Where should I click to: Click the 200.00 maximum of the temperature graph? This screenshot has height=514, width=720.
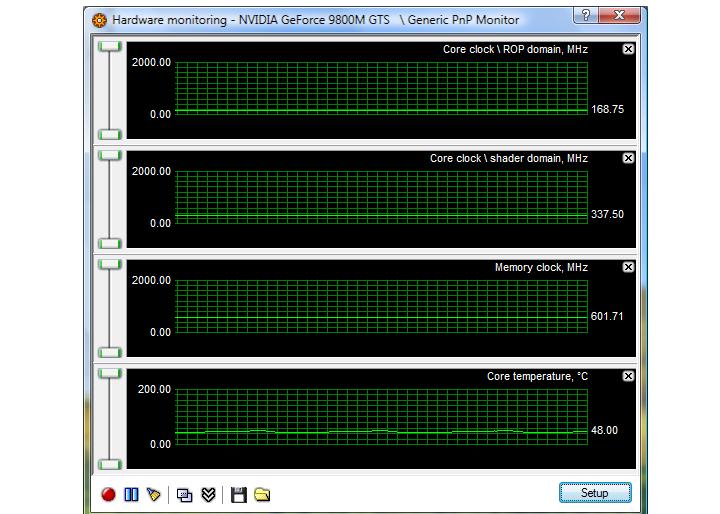[x=154, y=390]
